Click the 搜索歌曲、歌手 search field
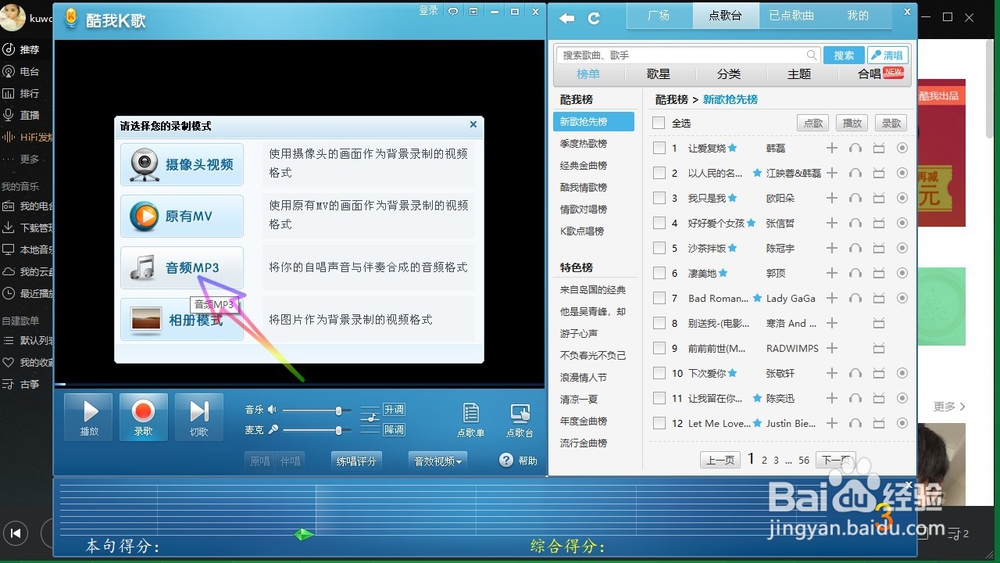1000x563 pixels. click(x=688, y=55)
